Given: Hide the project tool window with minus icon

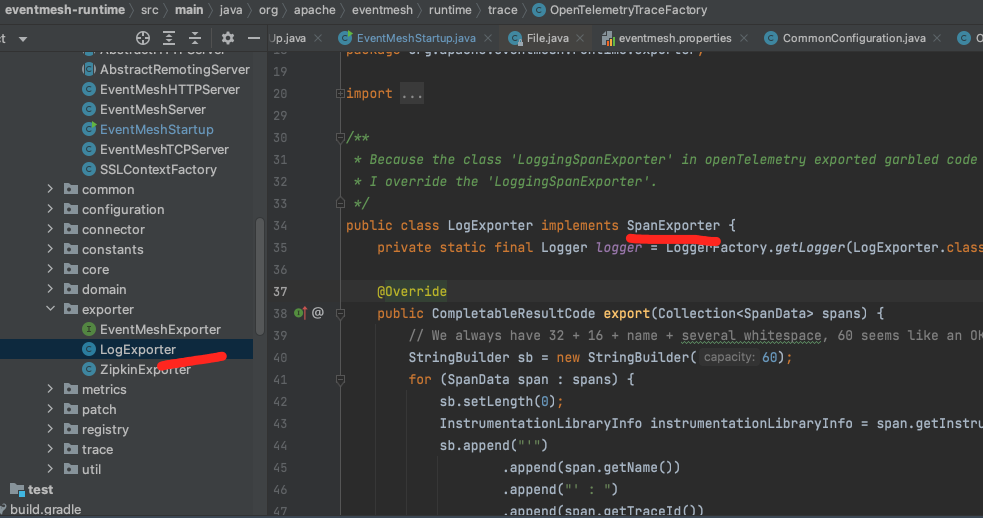Looking at the screenshot, I should [253, 38].
